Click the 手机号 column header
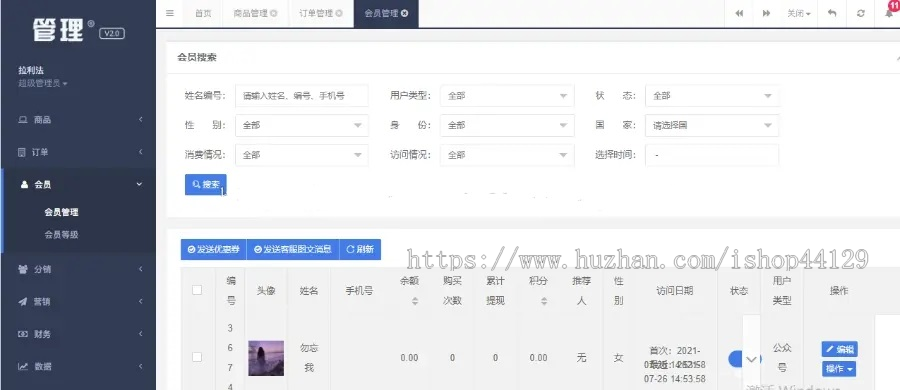Viewport: 900px width, 390px height. pyautogui.click(x=359, y=291)
